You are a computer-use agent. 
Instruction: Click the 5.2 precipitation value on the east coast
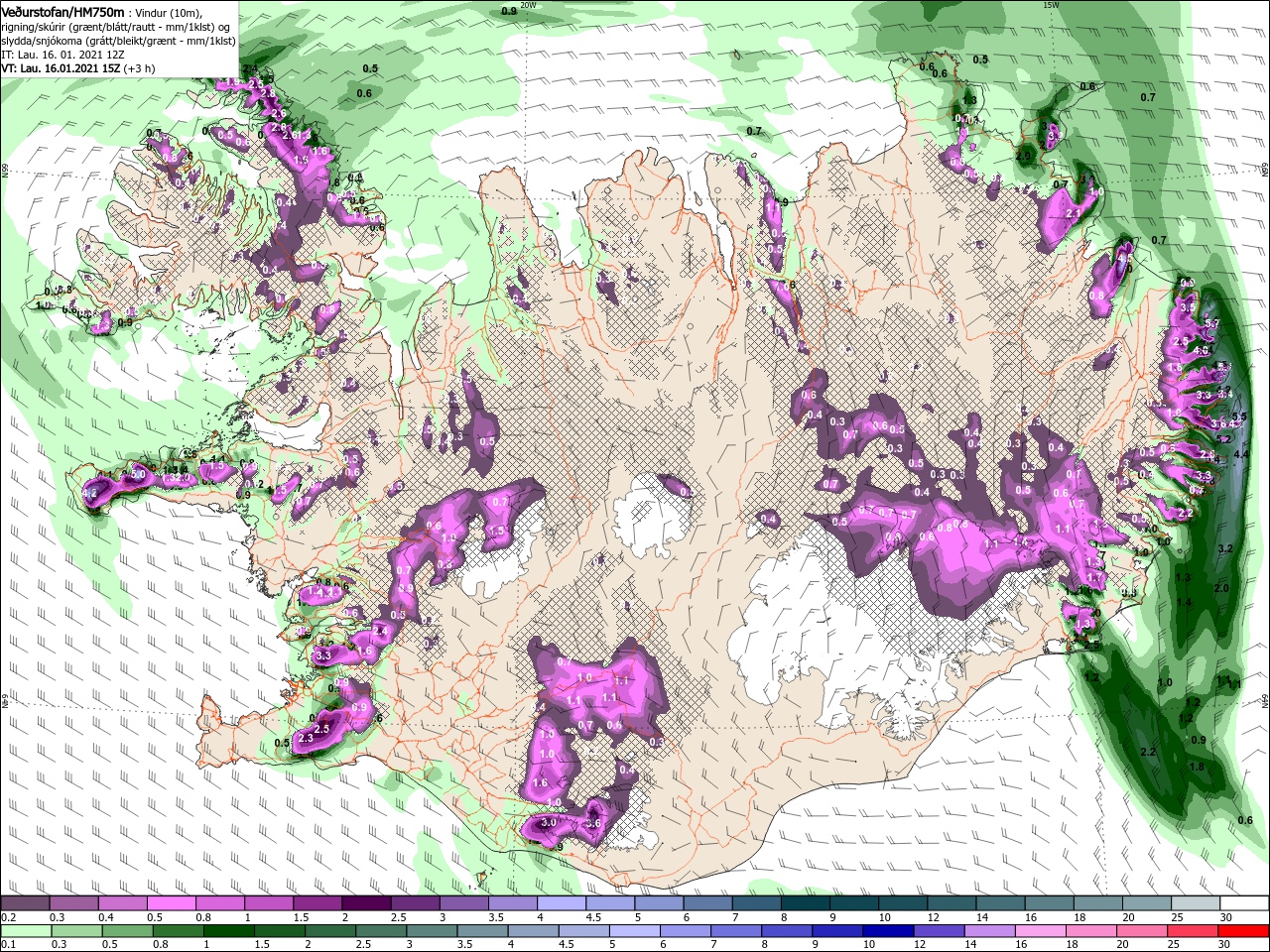pos(1222,439)
